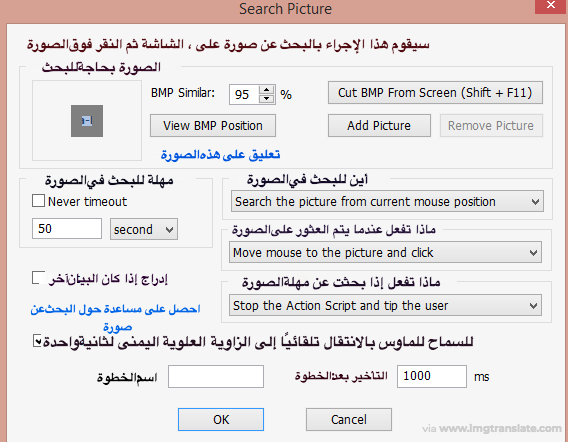Toggle the auto move mouse to corner checkbox

point(37,341)
